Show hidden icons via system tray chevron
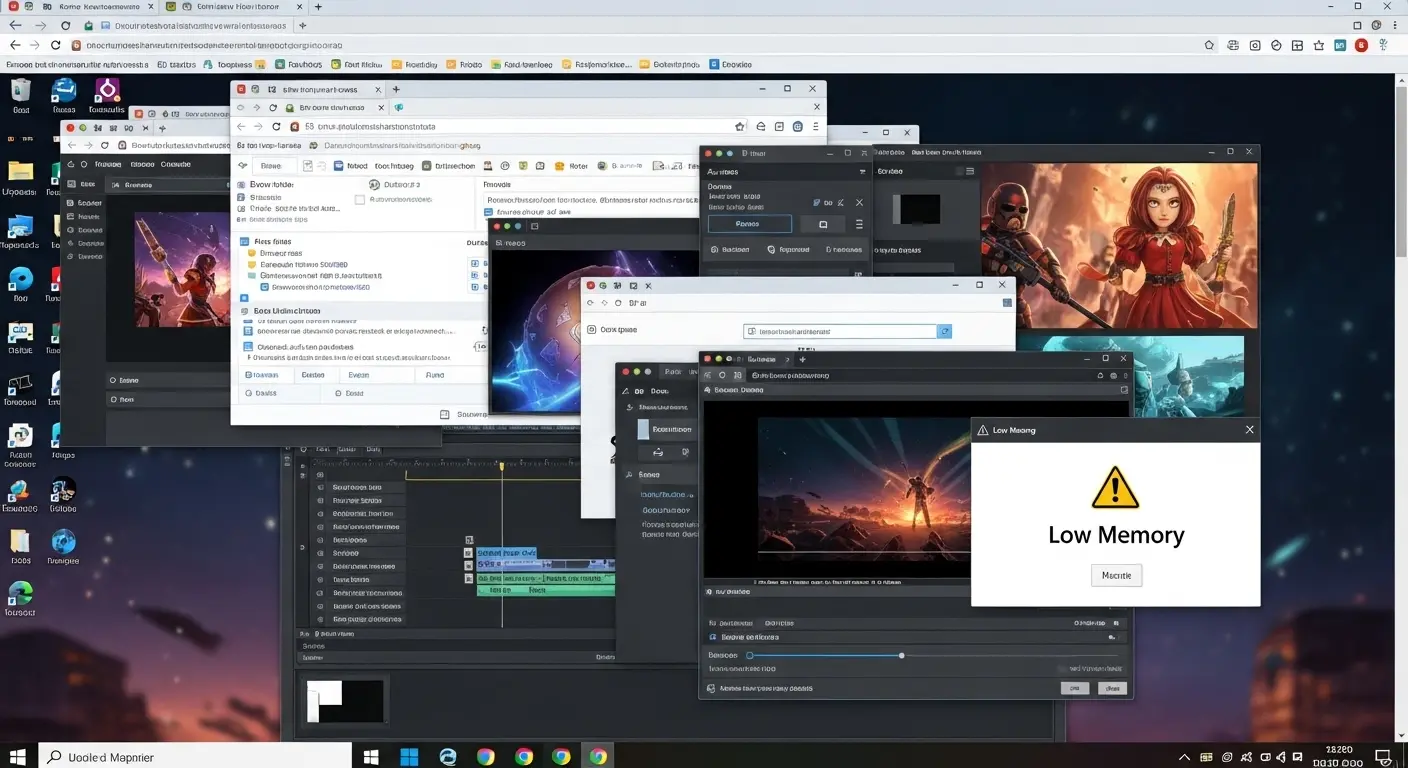Screen dimensions: 1408x768 pyautogui.click(x=1184, y=757)
